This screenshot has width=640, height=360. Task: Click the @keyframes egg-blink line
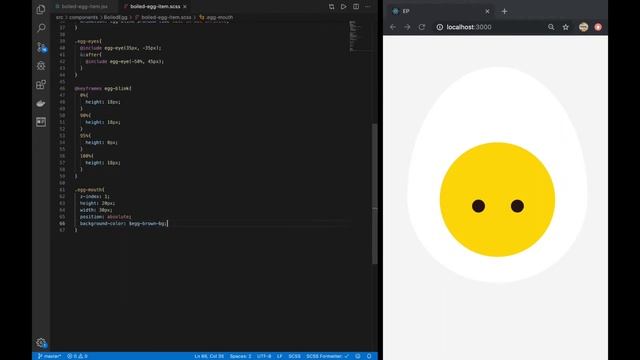coord(103,88)
